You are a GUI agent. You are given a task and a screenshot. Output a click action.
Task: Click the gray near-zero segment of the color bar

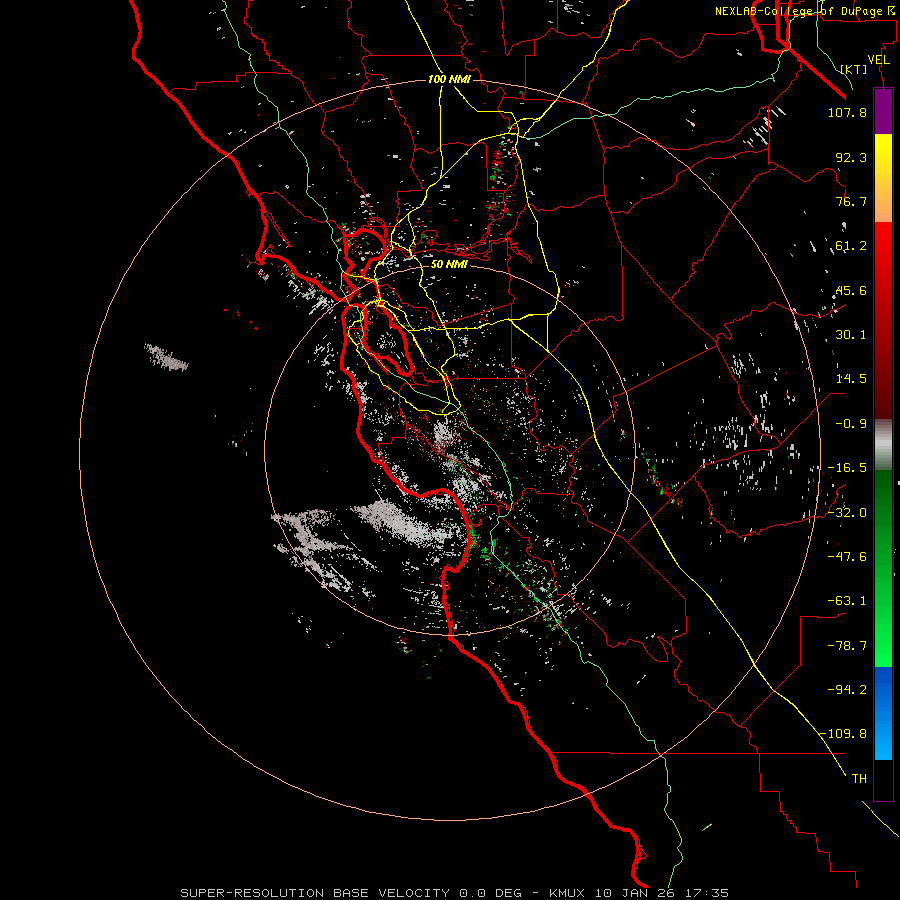883,445
